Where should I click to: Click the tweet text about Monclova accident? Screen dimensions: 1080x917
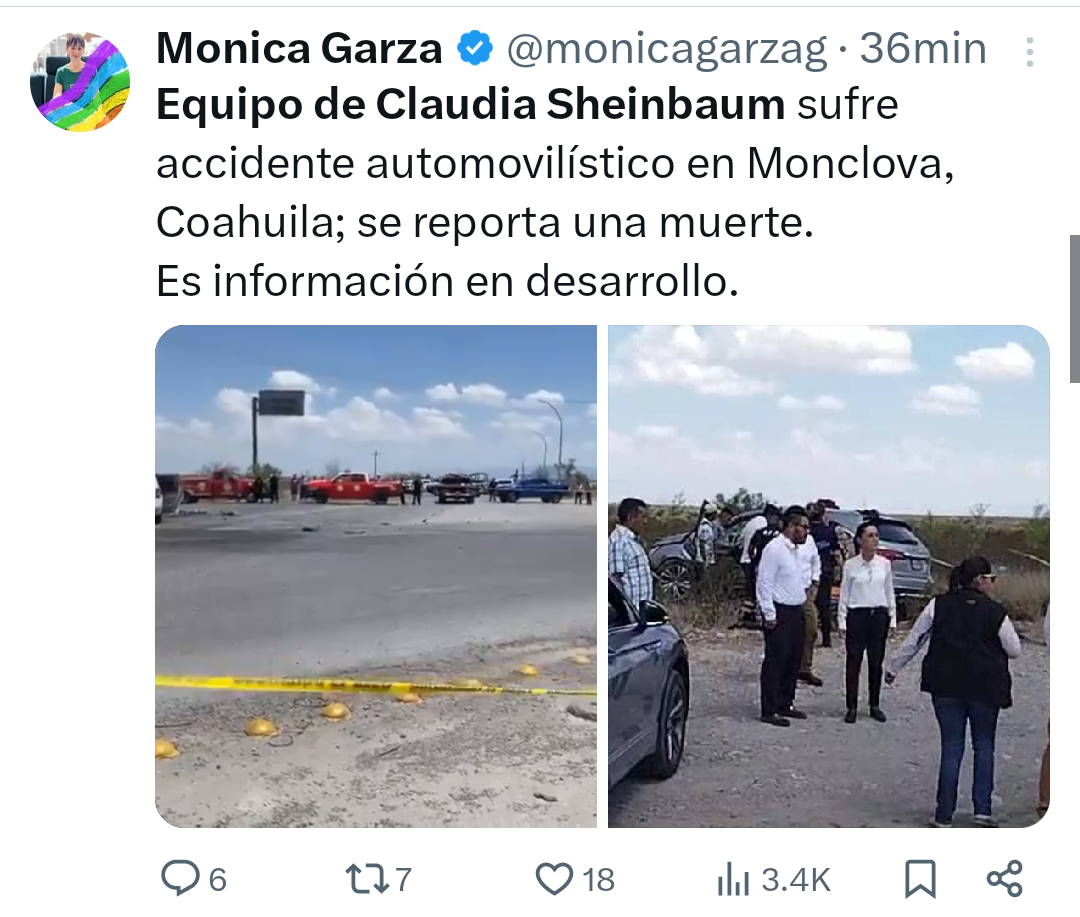point(555,193)
